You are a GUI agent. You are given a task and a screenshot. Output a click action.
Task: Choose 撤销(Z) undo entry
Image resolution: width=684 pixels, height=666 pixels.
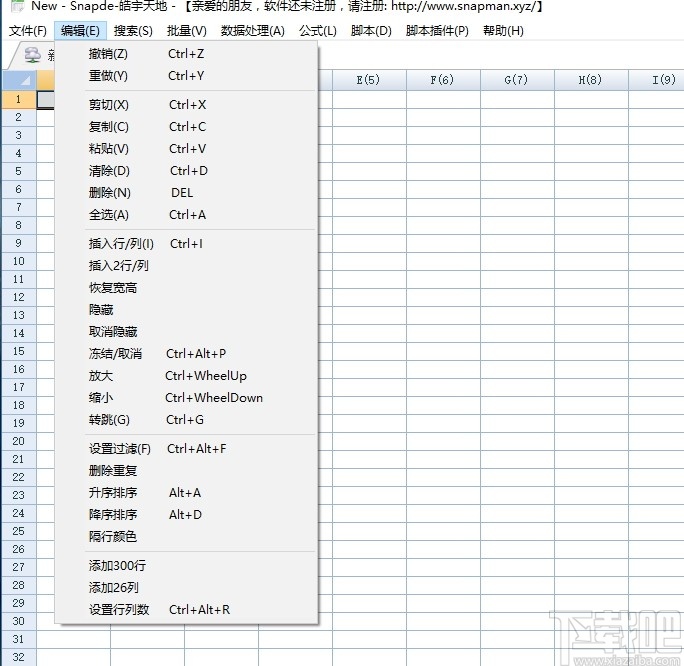(x=187, y=54)
